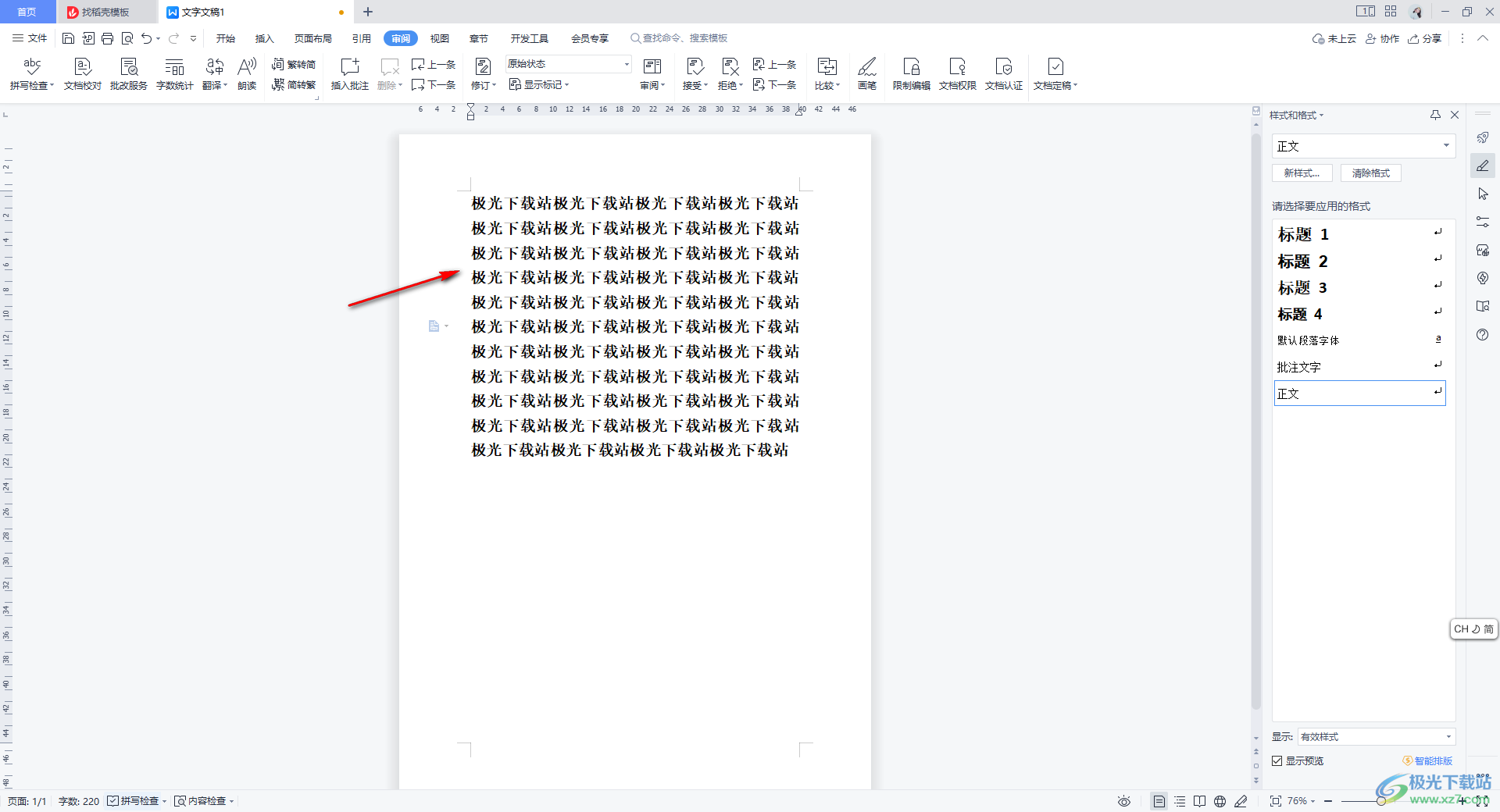The width and height of the screenshot is (1500, 812).
Task: Switch to web layout view
Action: [x=1220, y=801]
